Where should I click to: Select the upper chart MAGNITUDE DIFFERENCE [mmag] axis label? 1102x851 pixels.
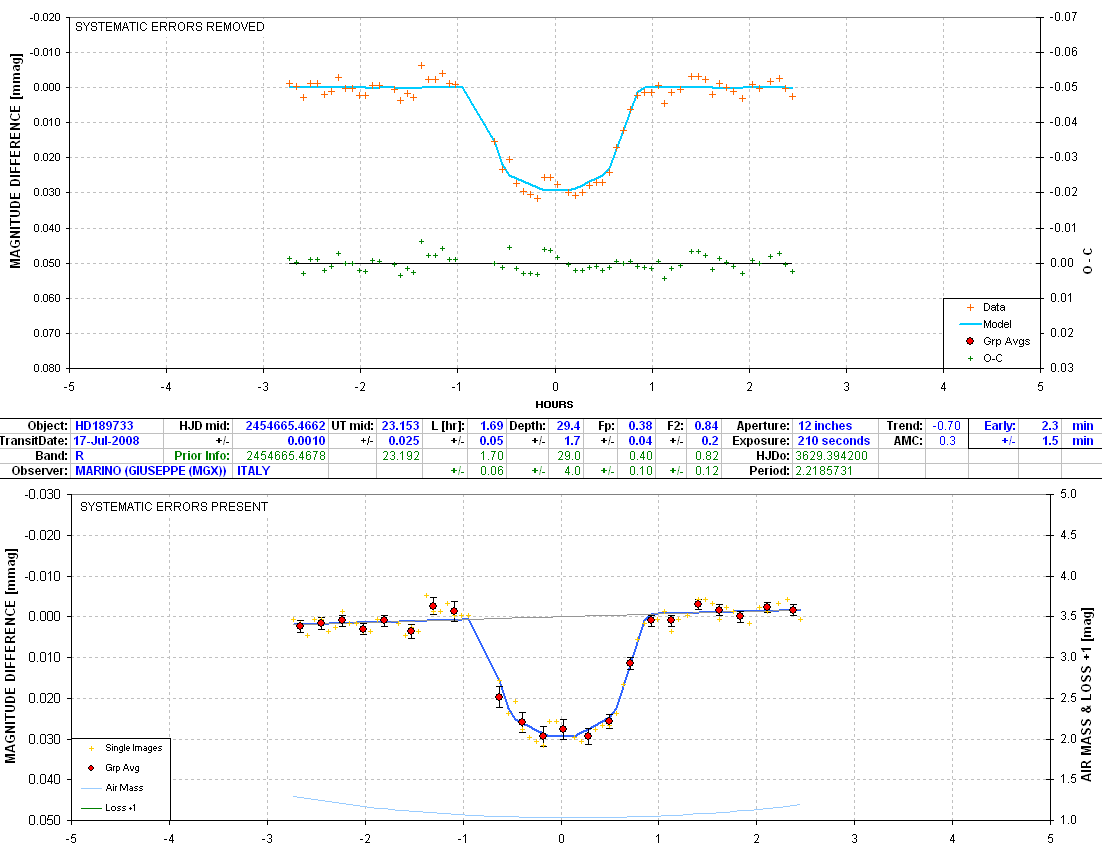point(15,161)
